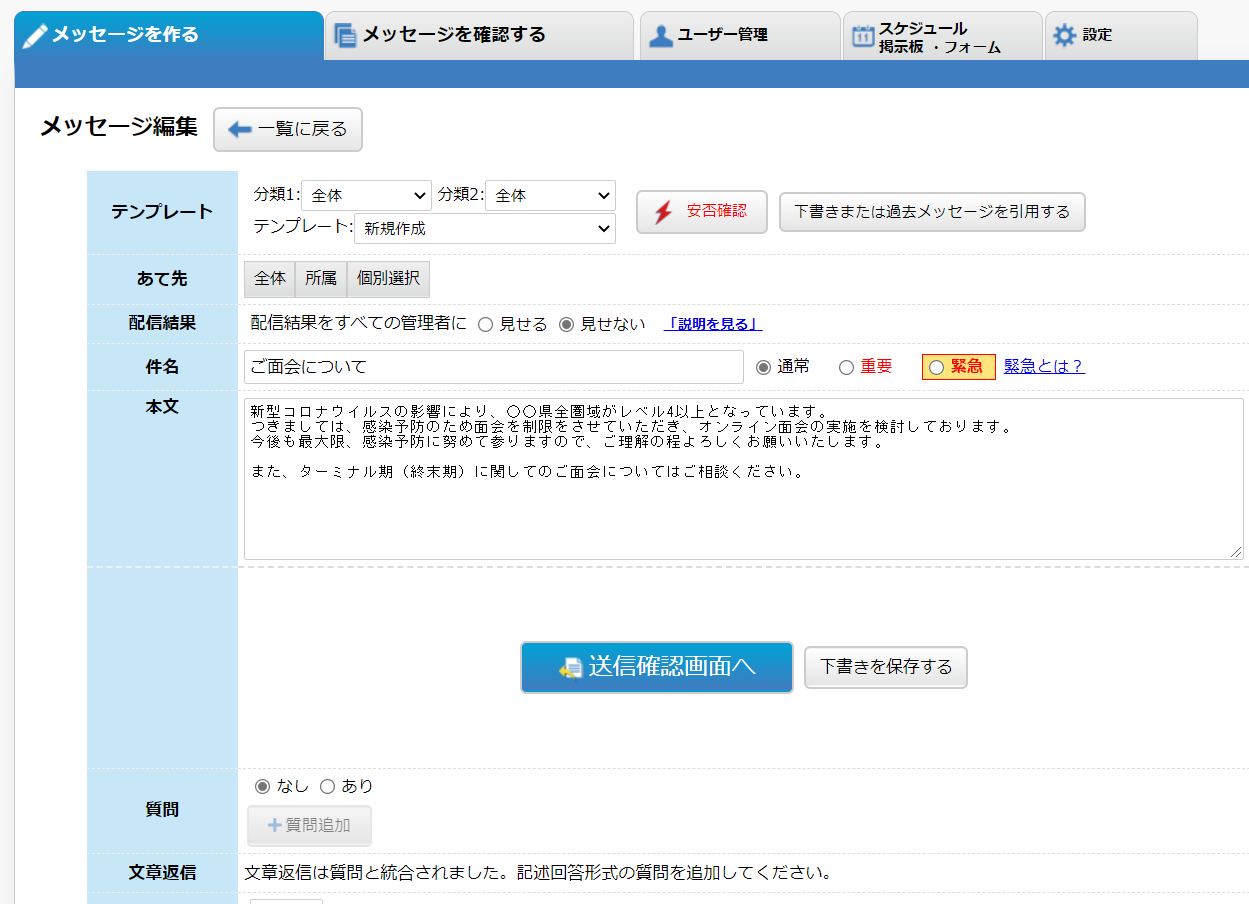Click inside the 本文 text area

tap(744, 479)
